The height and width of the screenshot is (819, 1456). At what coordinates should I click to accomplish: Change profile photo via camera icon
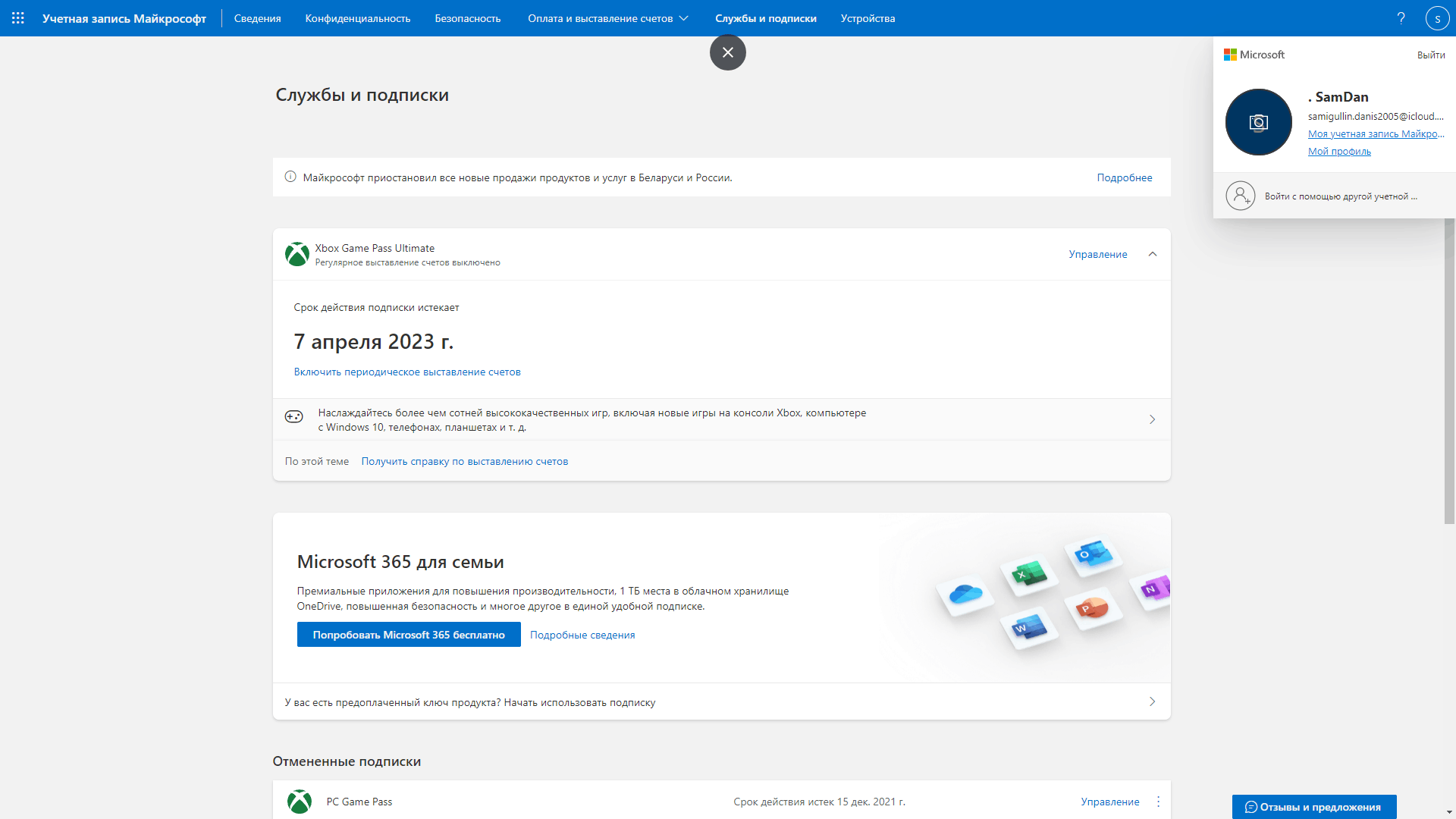(x=1259, y=122)
